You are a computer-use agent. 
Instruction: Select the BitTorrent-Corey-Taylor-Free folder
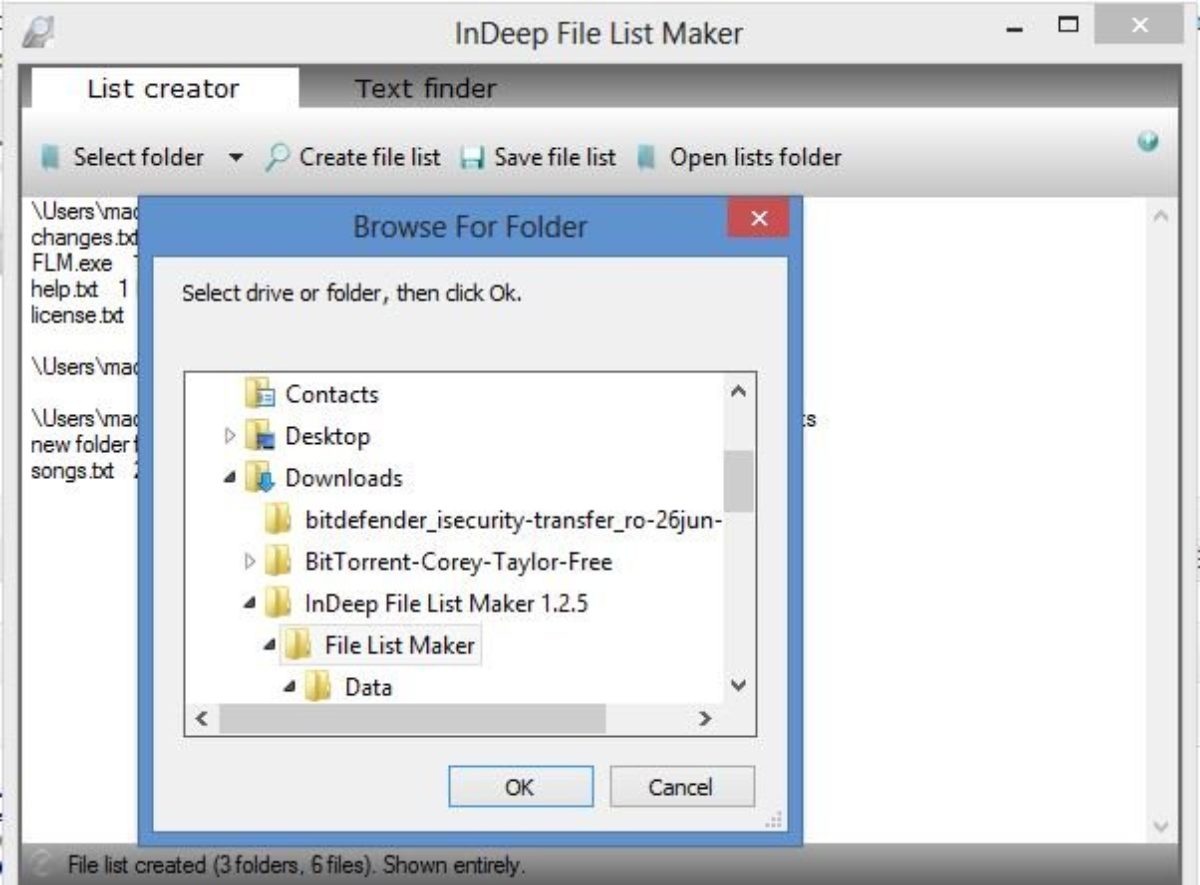[x=458, y=562]
